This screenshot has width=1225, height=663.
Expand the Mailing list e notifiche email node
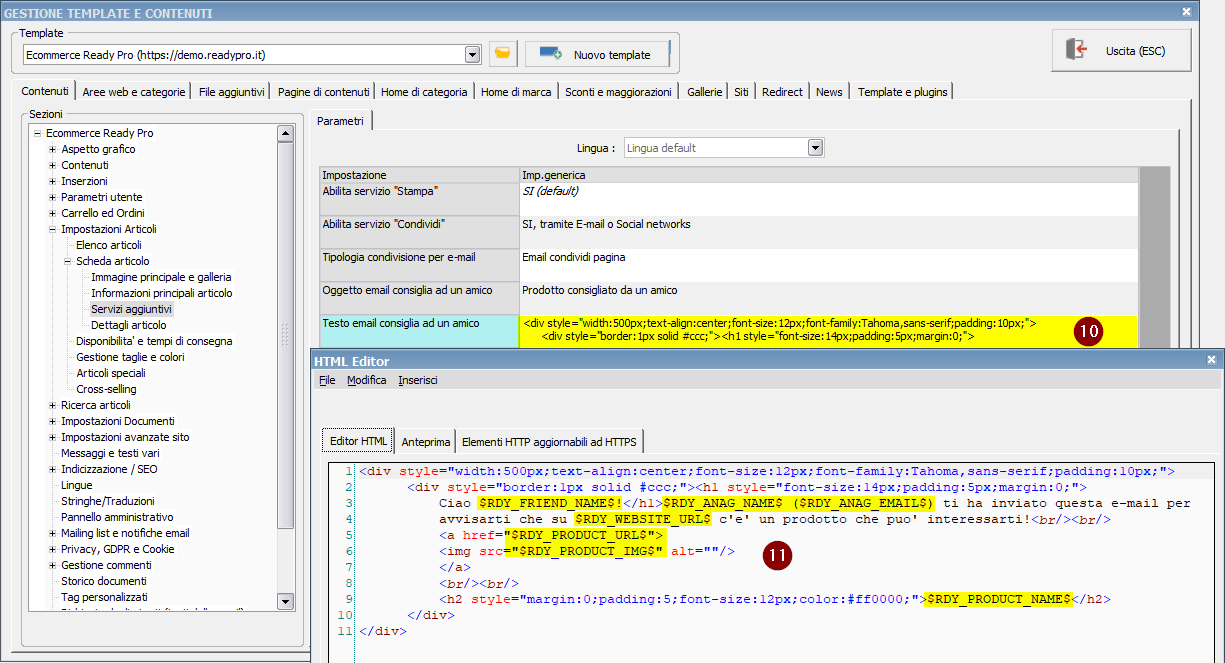point(52,533)
